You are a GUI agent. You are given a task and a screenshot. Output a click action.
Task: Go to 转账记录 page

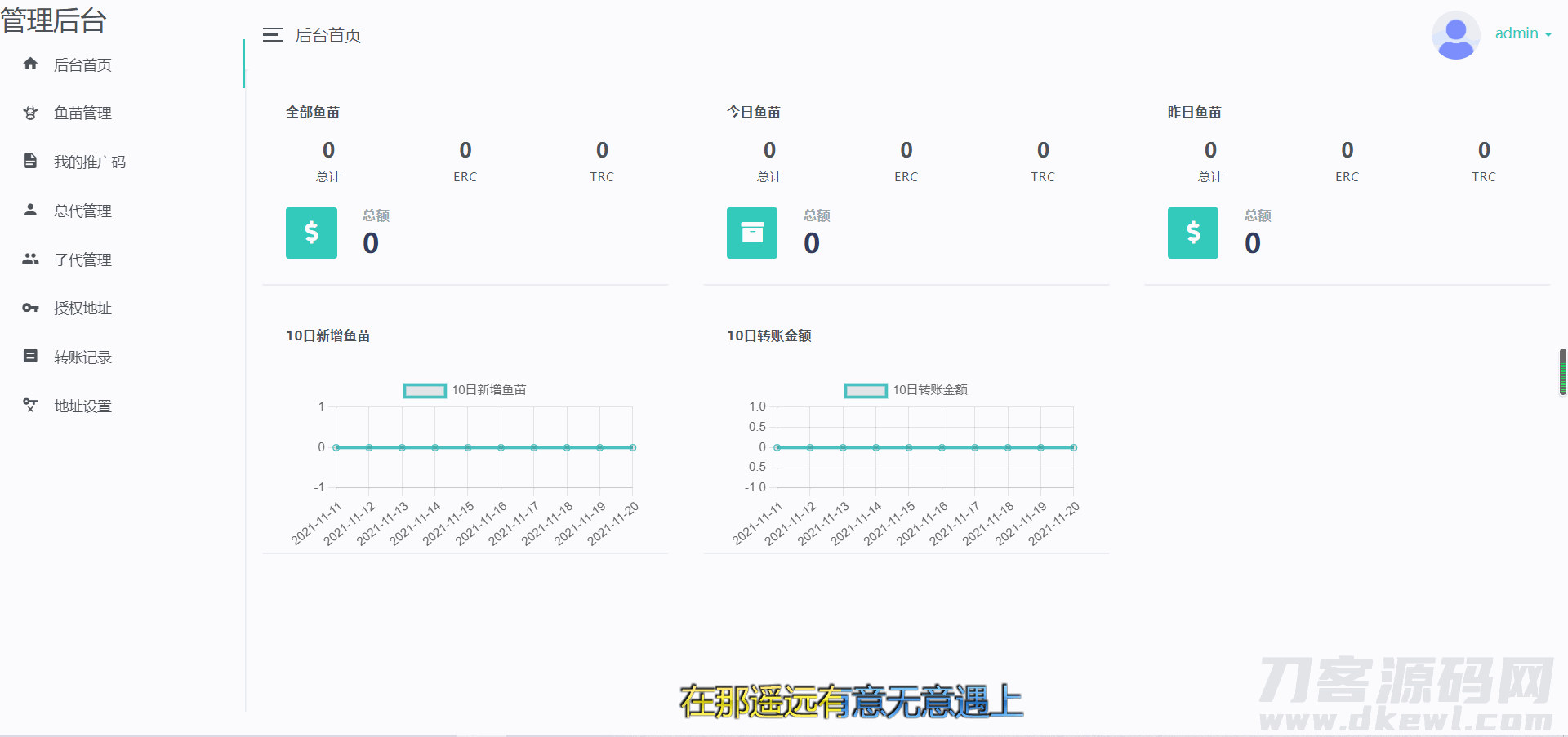point(82,357)
